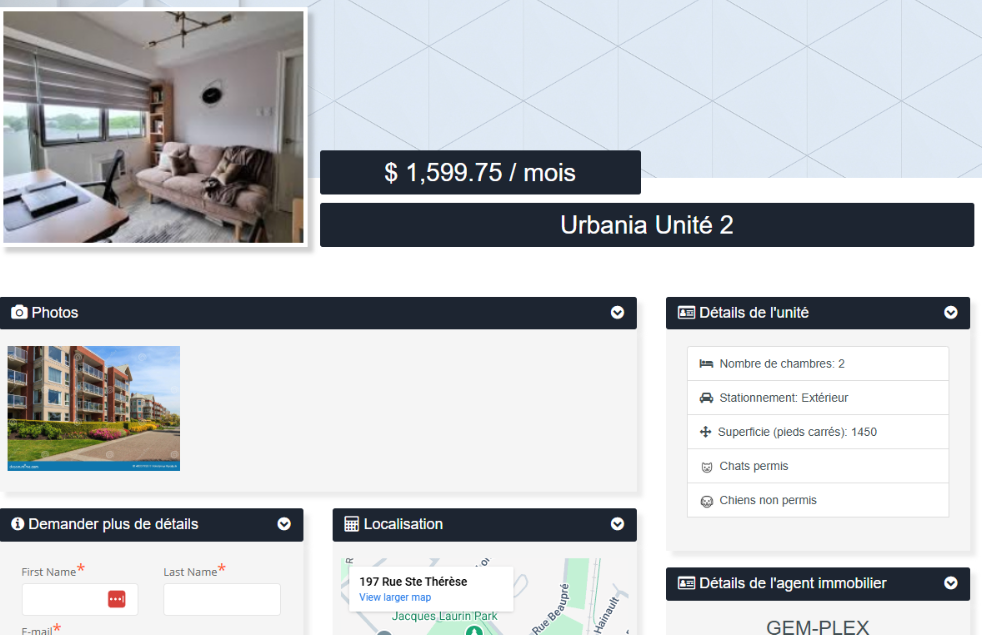Click the camera icon in Photos header
Image resolution: width=982 pixels, height=641 pixels.
click(x=19, y=313)
